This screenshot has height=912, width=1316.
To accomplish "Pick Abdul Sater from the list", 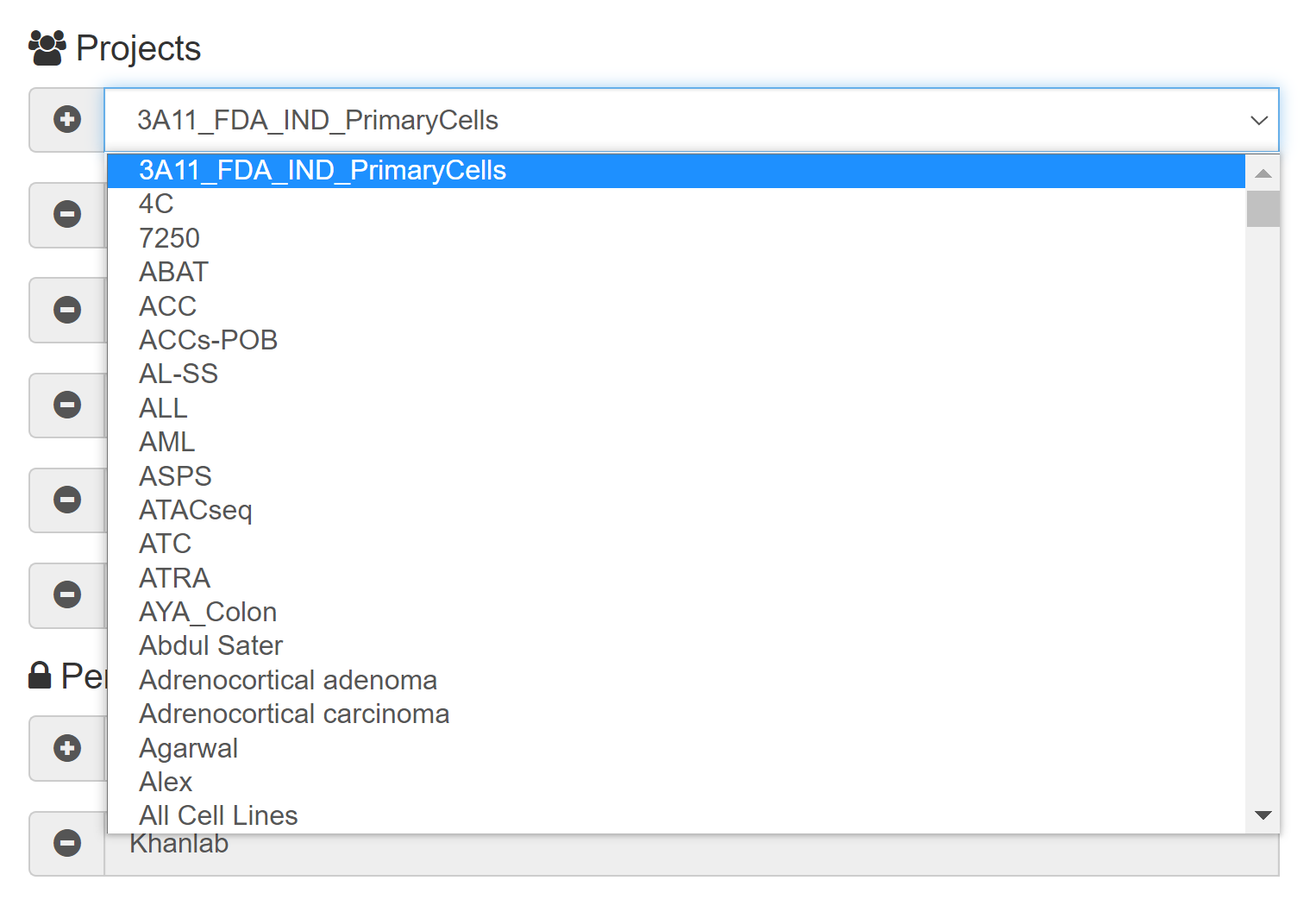I will [211, 645].
